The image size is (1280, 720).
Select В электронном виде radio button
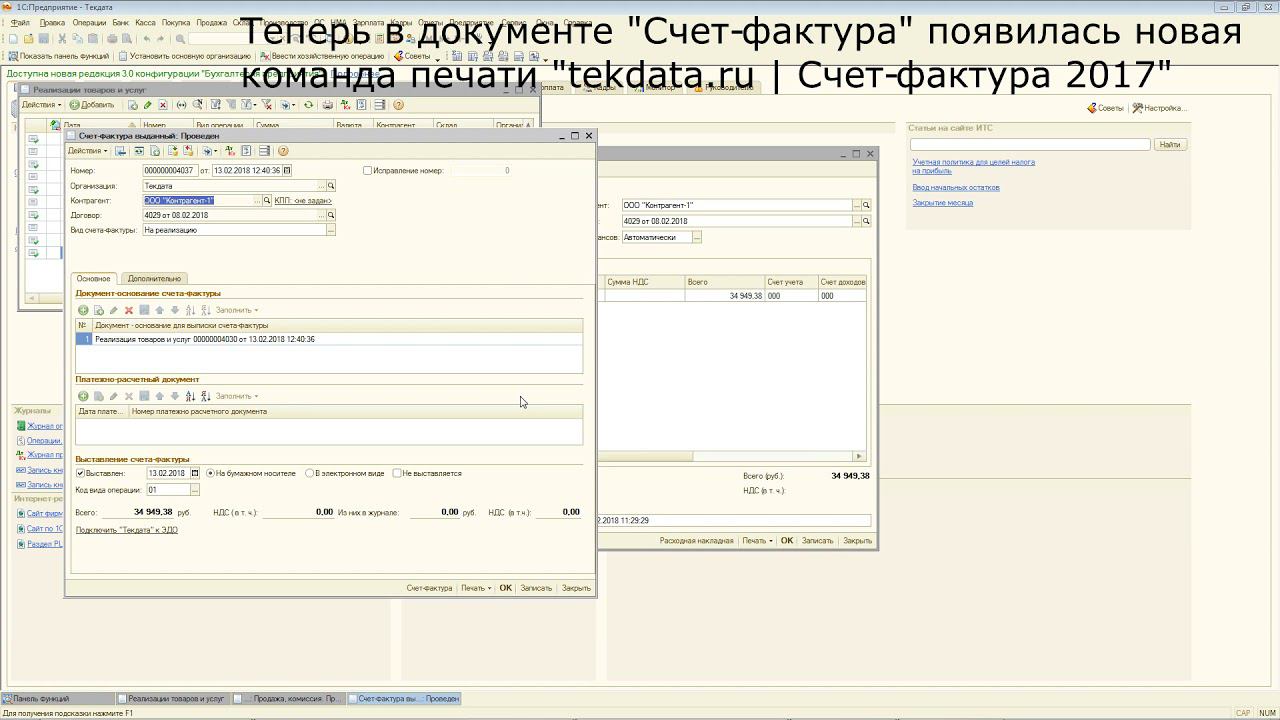click(x=309, y=473)
